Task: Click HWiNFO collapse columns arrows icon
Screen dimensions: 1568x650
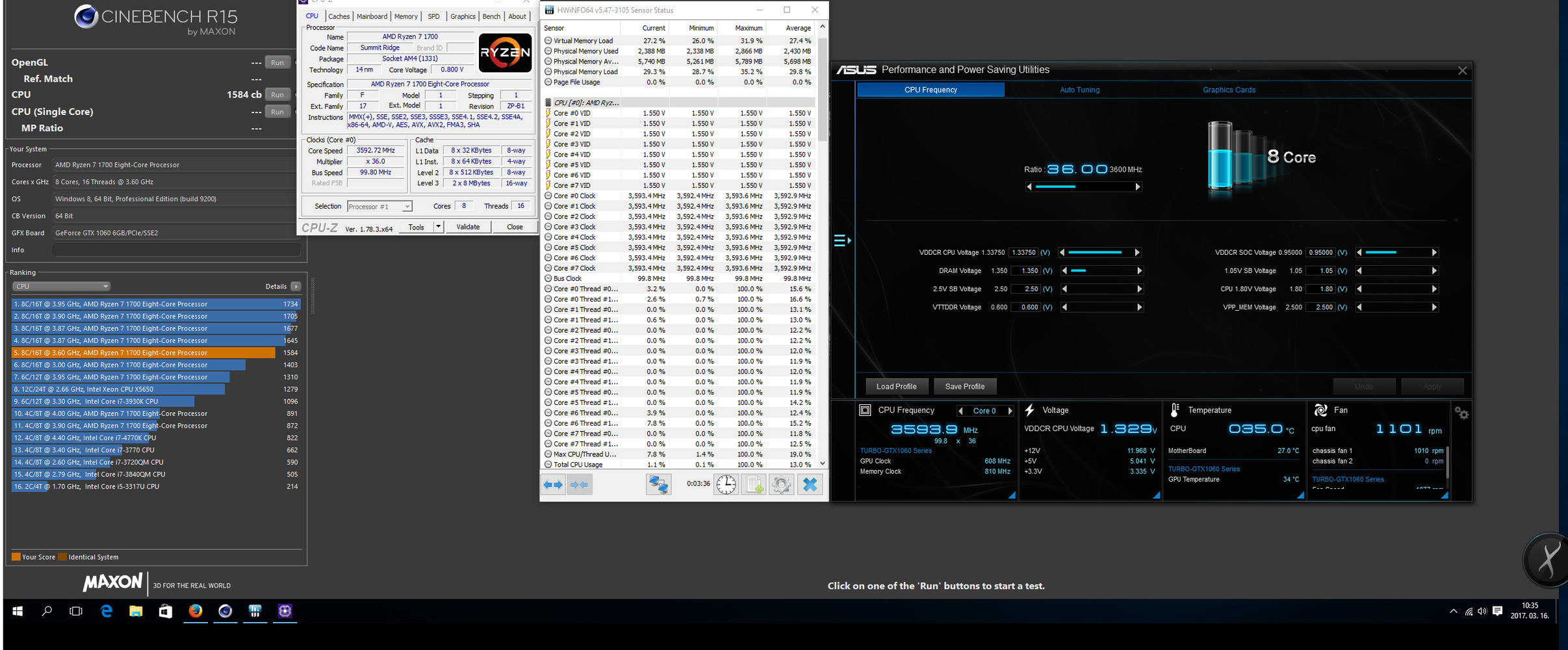Action: (580, 485)
